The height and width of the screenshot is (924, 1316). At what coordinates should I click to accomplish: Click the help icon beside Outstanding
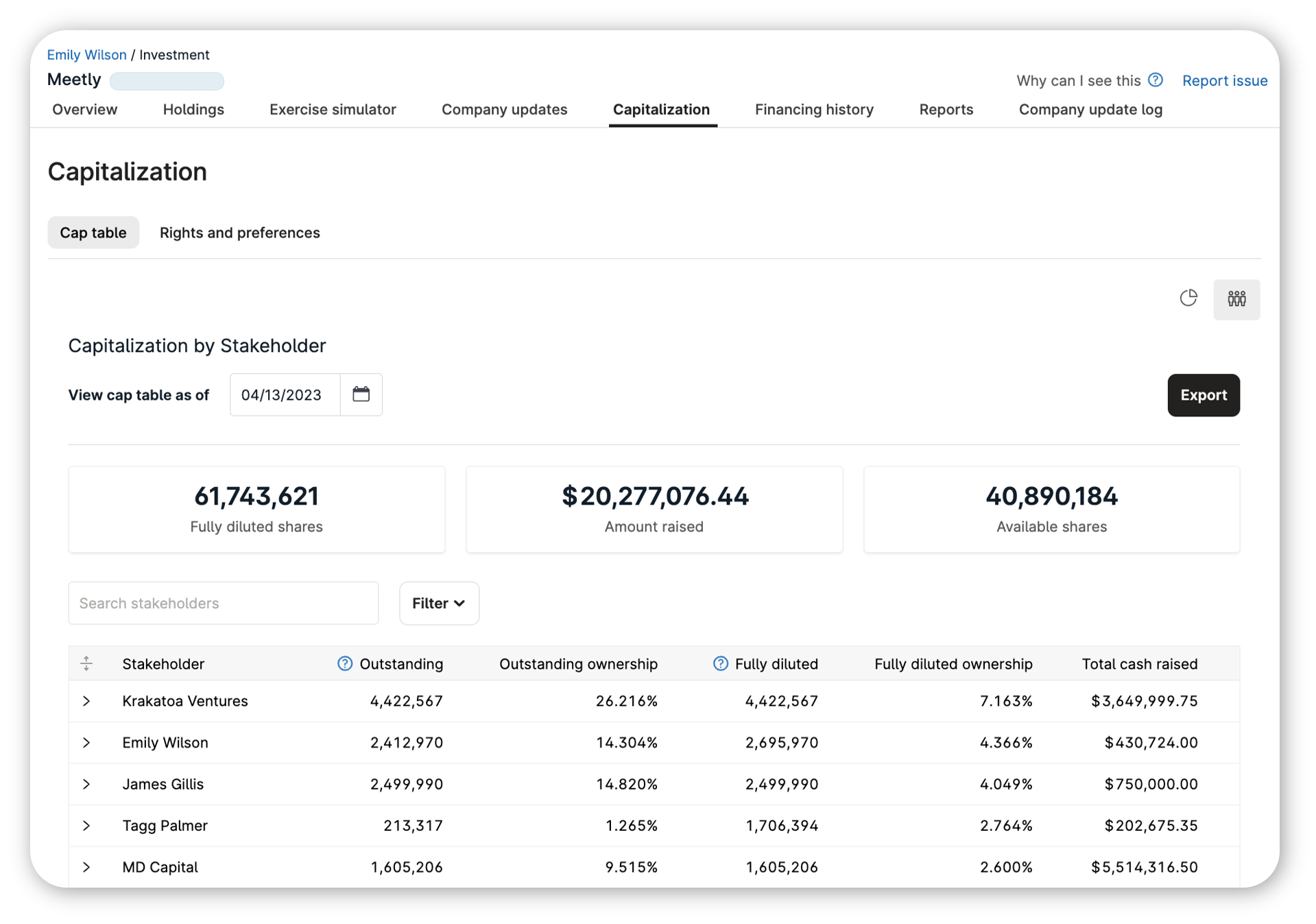pos(345,663)
